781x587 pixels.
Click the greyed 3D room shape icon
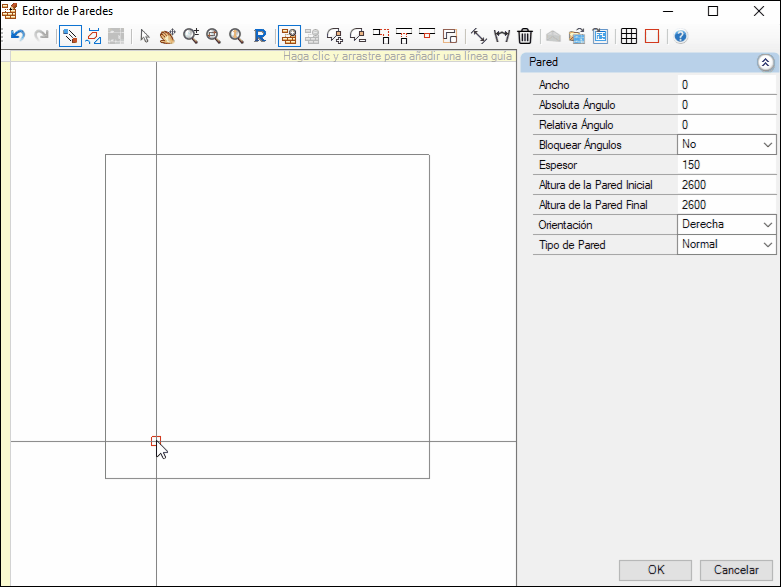click(x=553, y=36)
